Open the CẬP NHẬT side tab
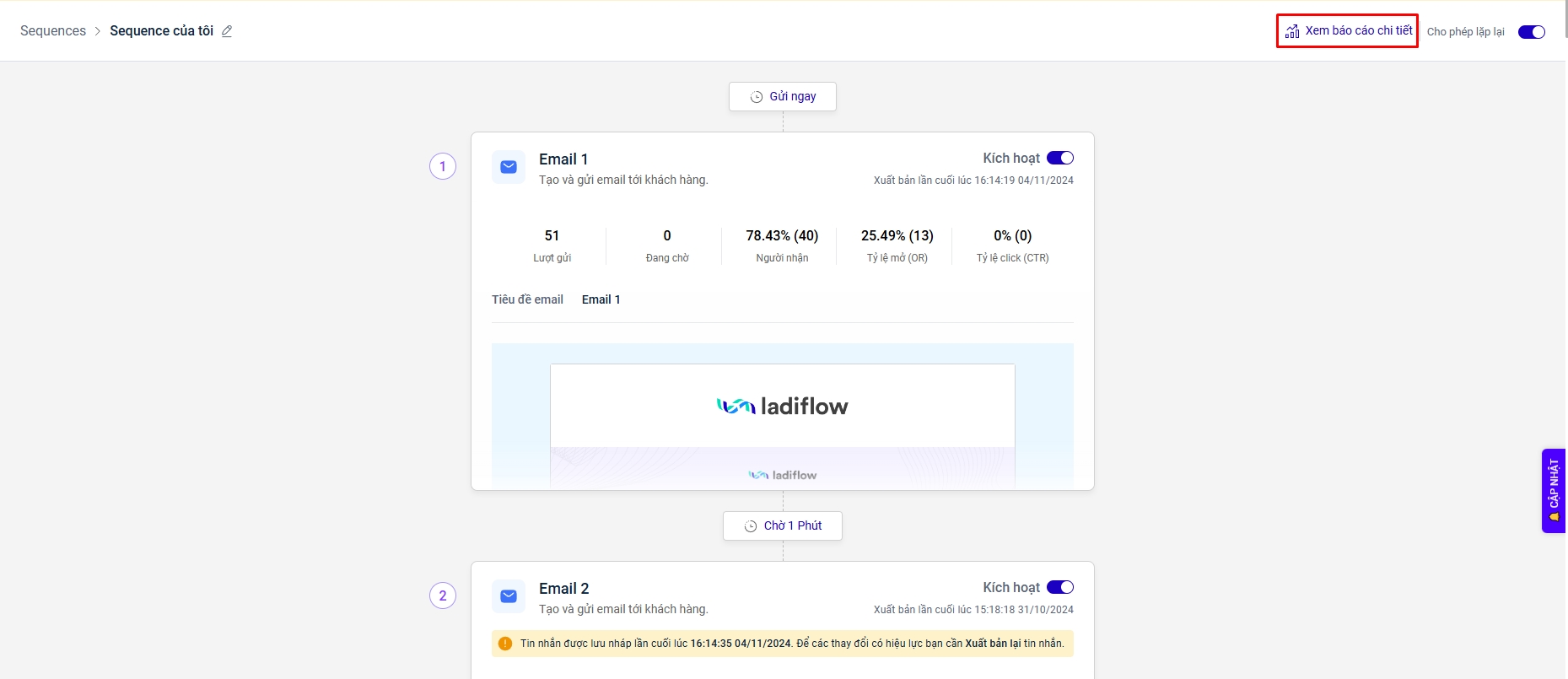 coord(1553,490)
